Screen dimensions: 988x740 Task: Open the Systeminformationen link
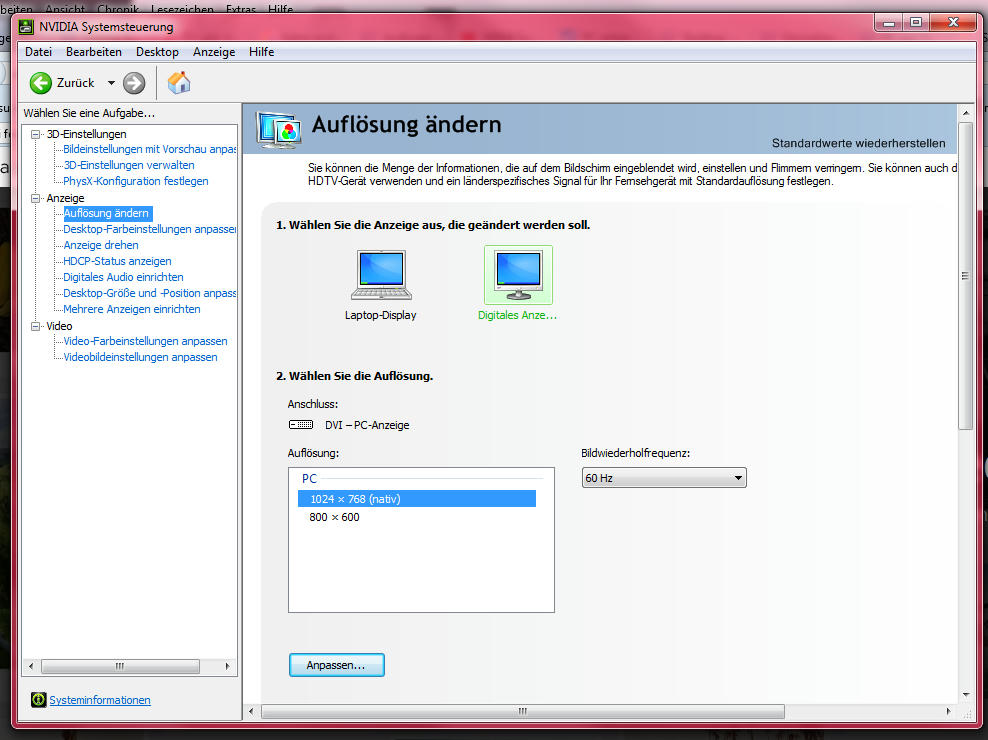(x=100, y=700)
